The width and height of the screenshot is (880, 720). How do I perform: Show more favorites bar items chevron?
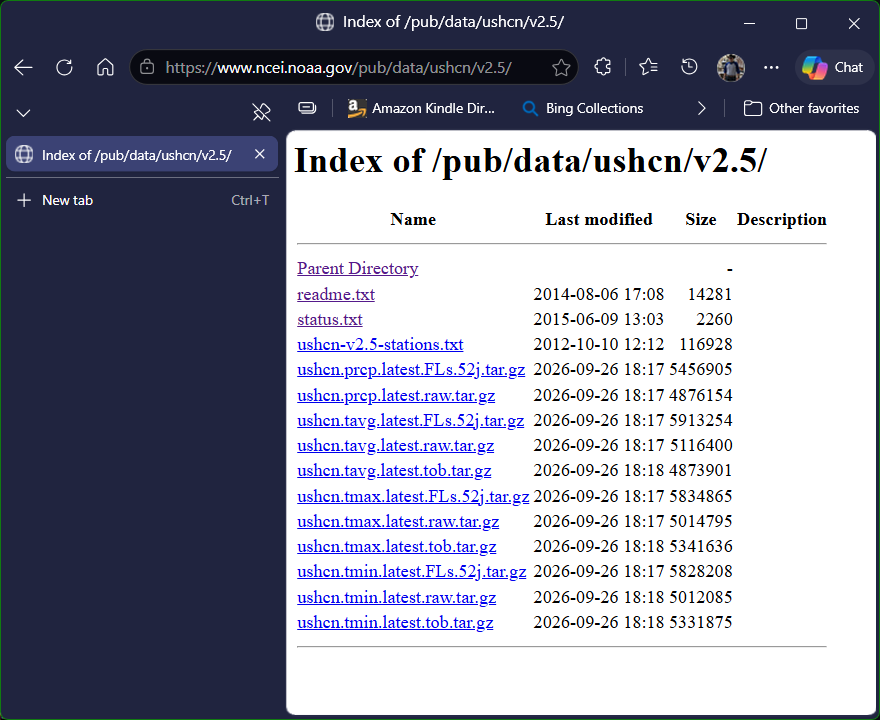(x=702, y=108)
